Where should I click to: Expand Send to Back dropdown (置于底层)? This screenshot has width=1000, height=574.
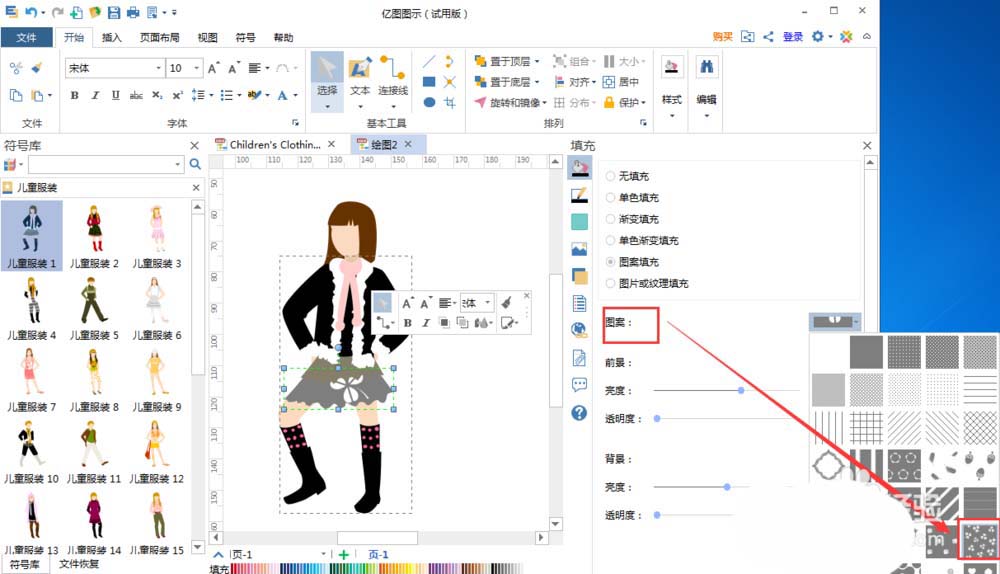click(537, 82)
